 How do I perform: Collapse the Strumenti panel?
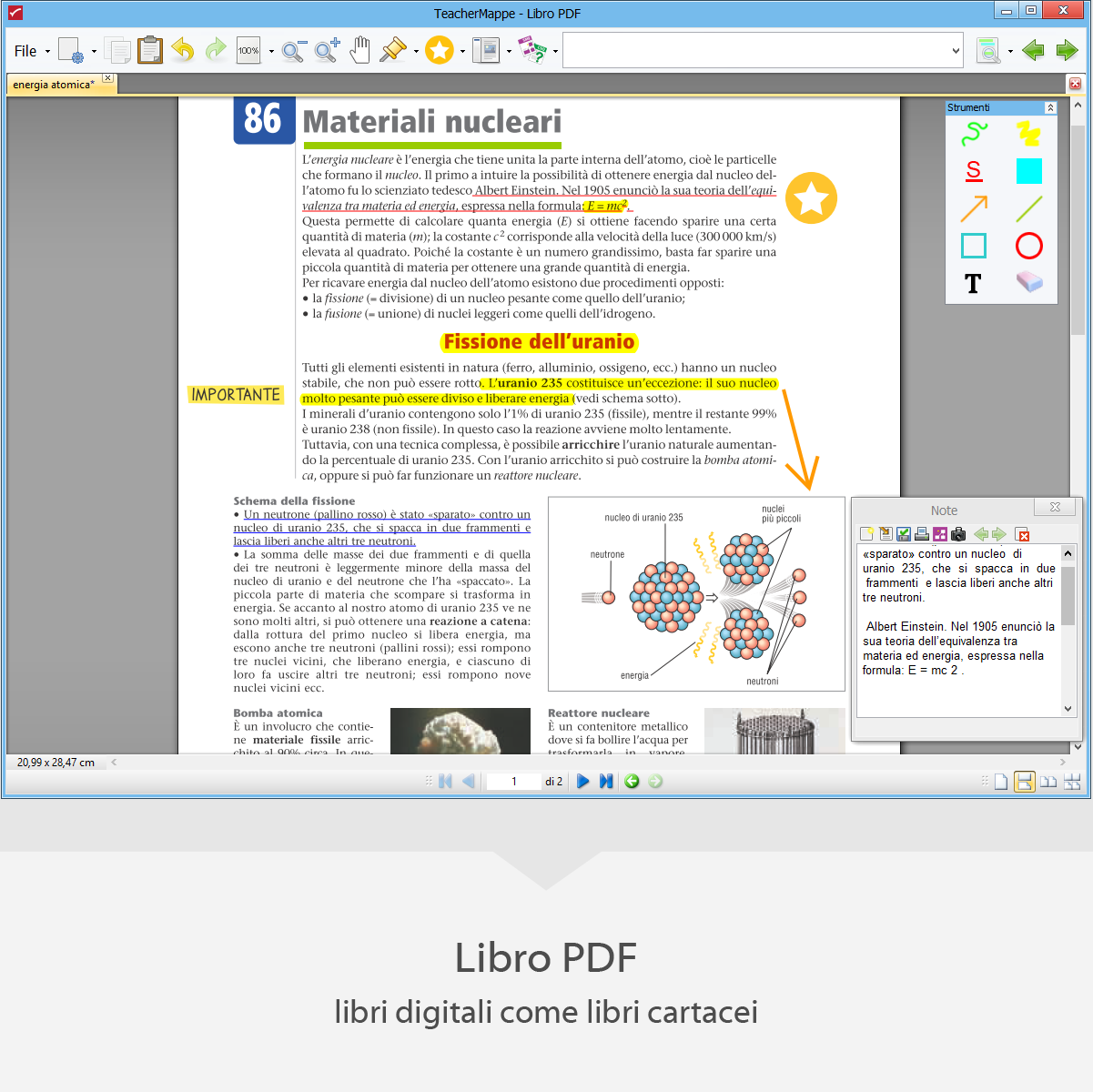coord(1050,107)
